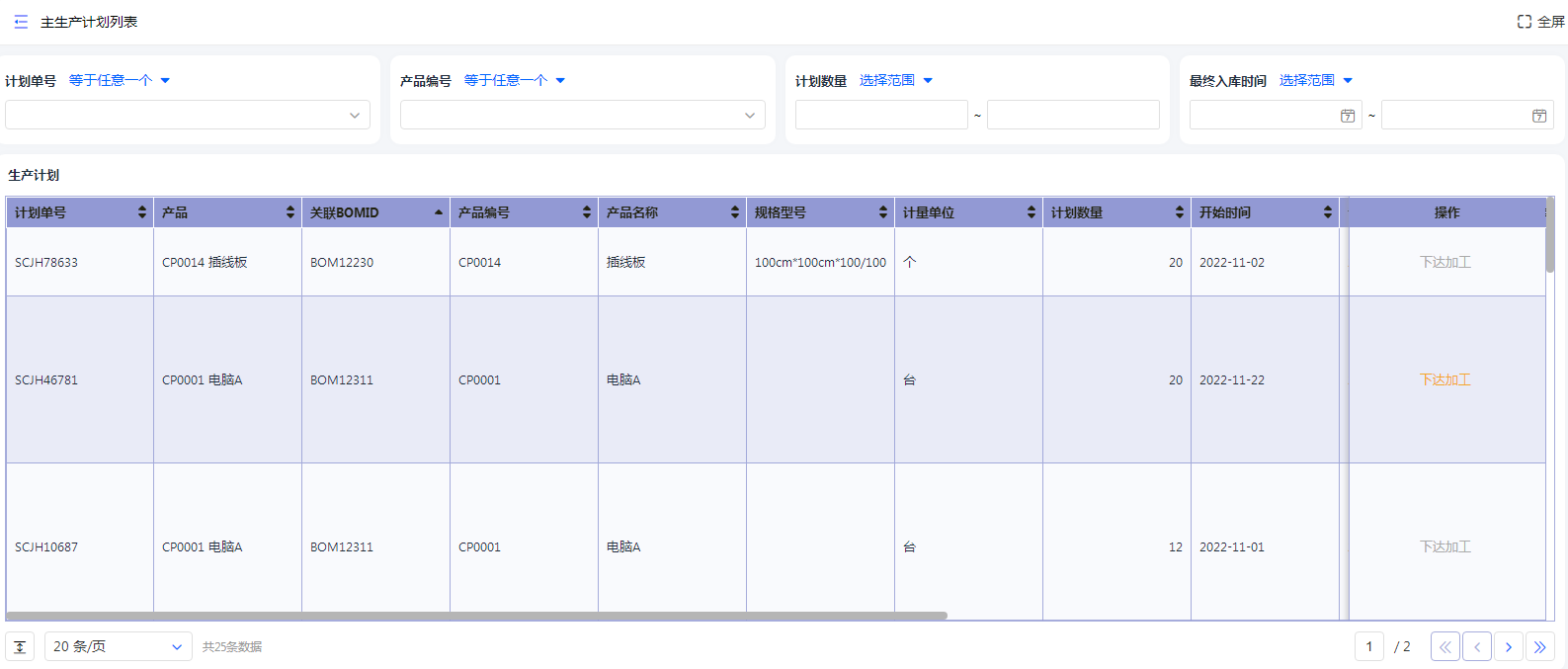Click 下达加工 for plan SCJH46781
The width and height of the screenshot is (1568, 669).
1444,379
